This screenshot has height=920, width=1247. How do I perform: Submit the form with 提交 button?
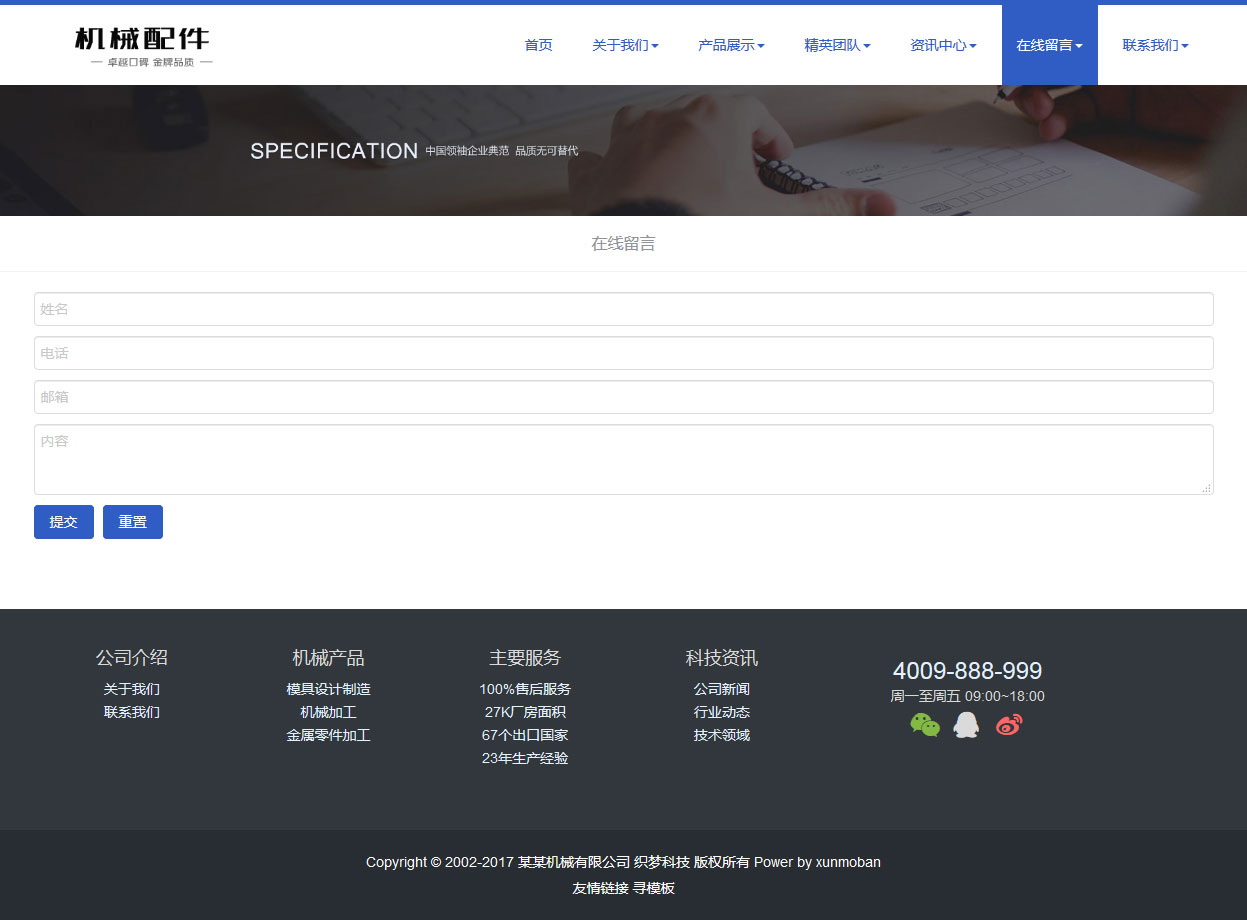[64, 522]
